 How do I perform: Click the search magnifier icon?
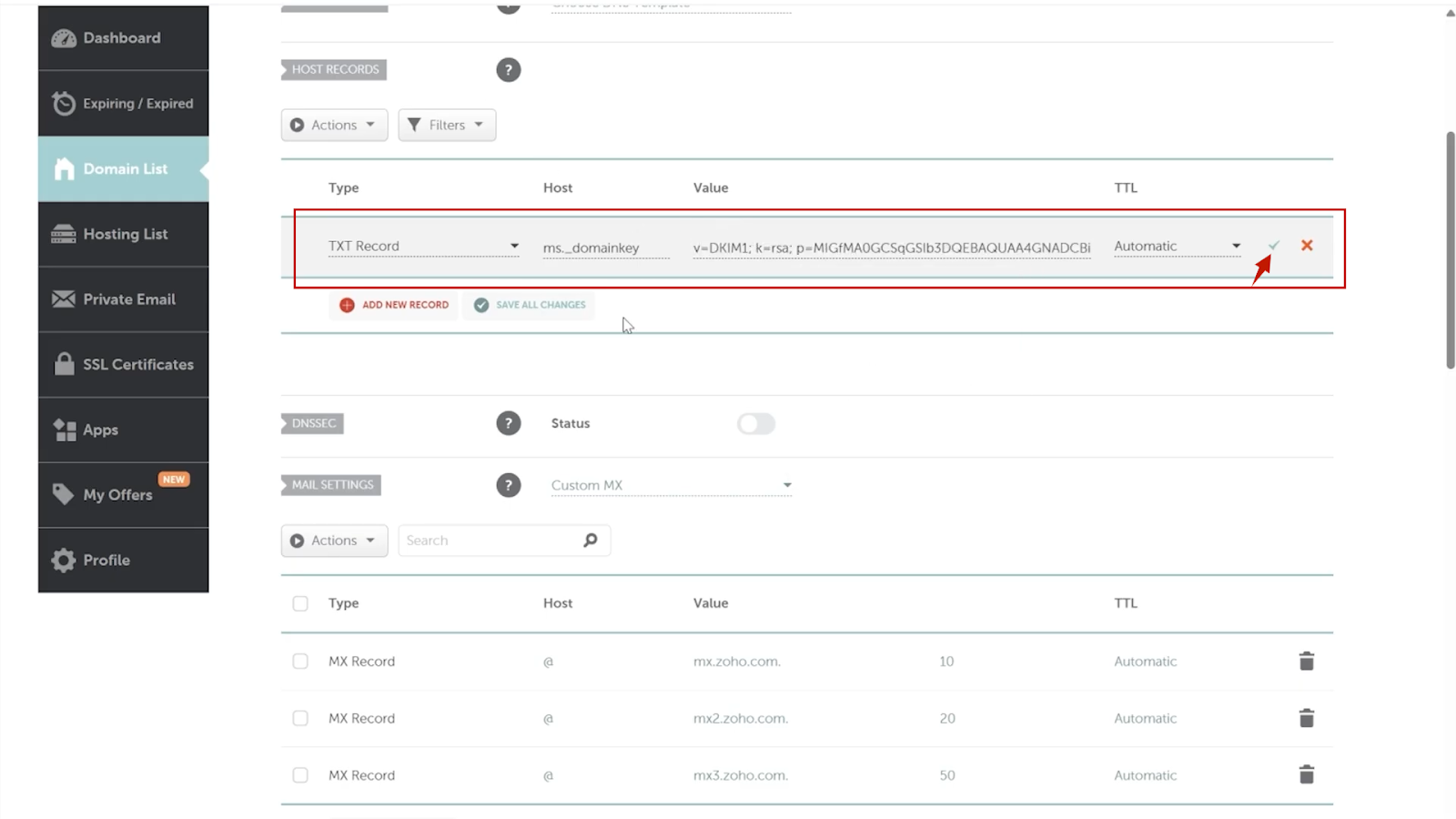(591, 541)
